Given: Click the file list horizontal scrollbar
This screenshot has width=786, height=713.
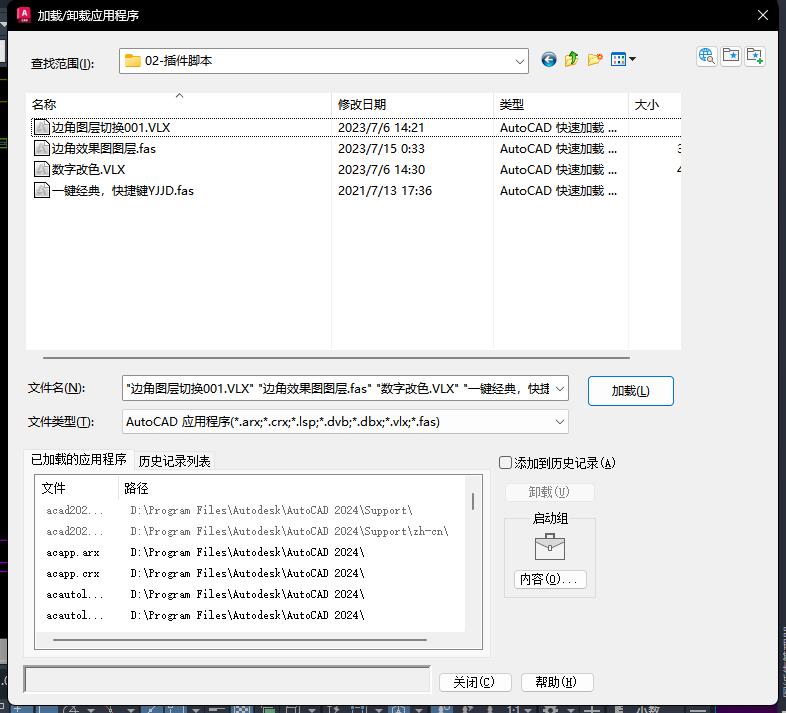Looking at the screenshot, I should tap(336, 358).
